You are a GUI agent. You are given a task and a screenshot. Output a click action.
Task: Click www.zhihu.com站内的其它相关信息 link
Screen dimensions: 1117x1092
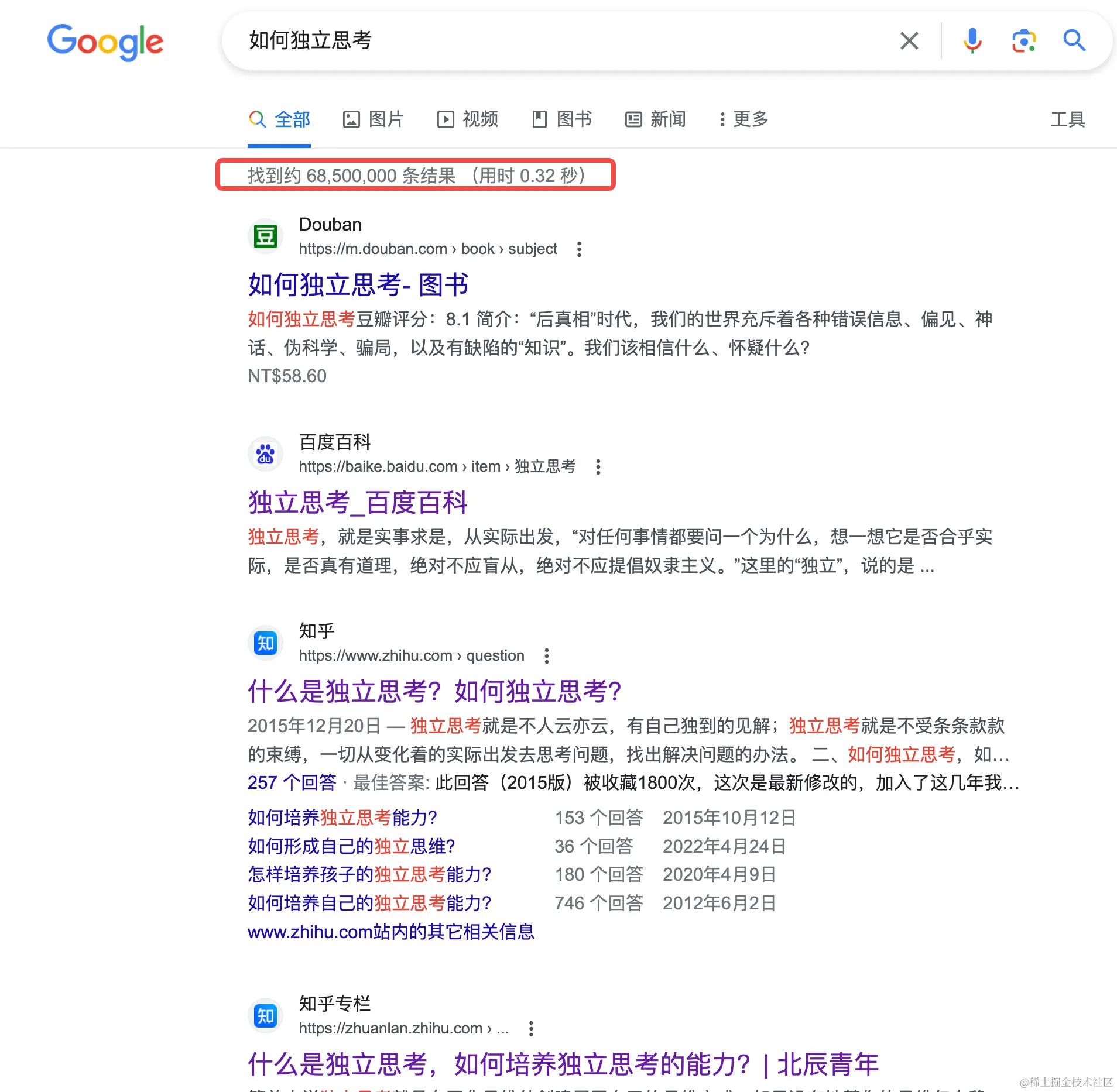pos(391,932)
